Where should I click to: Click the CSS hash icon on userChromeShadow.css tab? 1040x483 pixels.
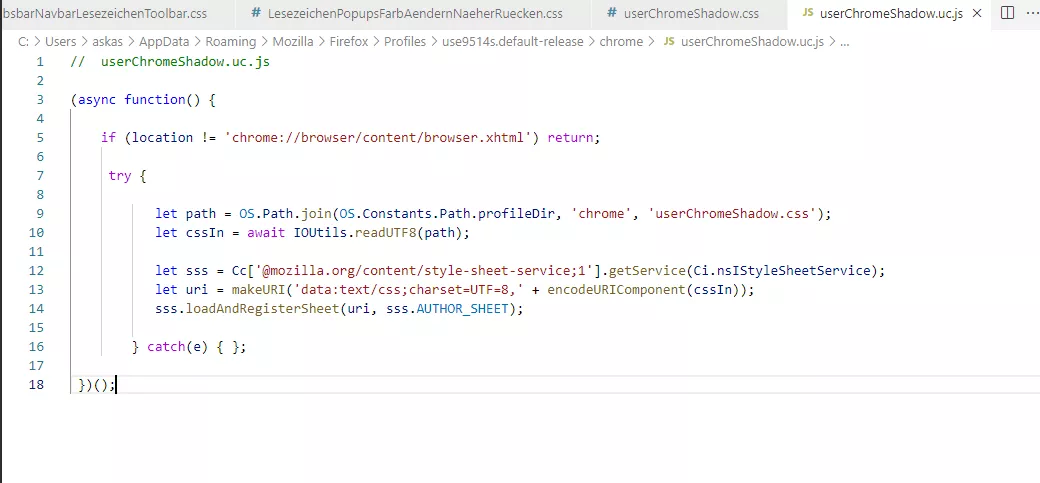612,13
